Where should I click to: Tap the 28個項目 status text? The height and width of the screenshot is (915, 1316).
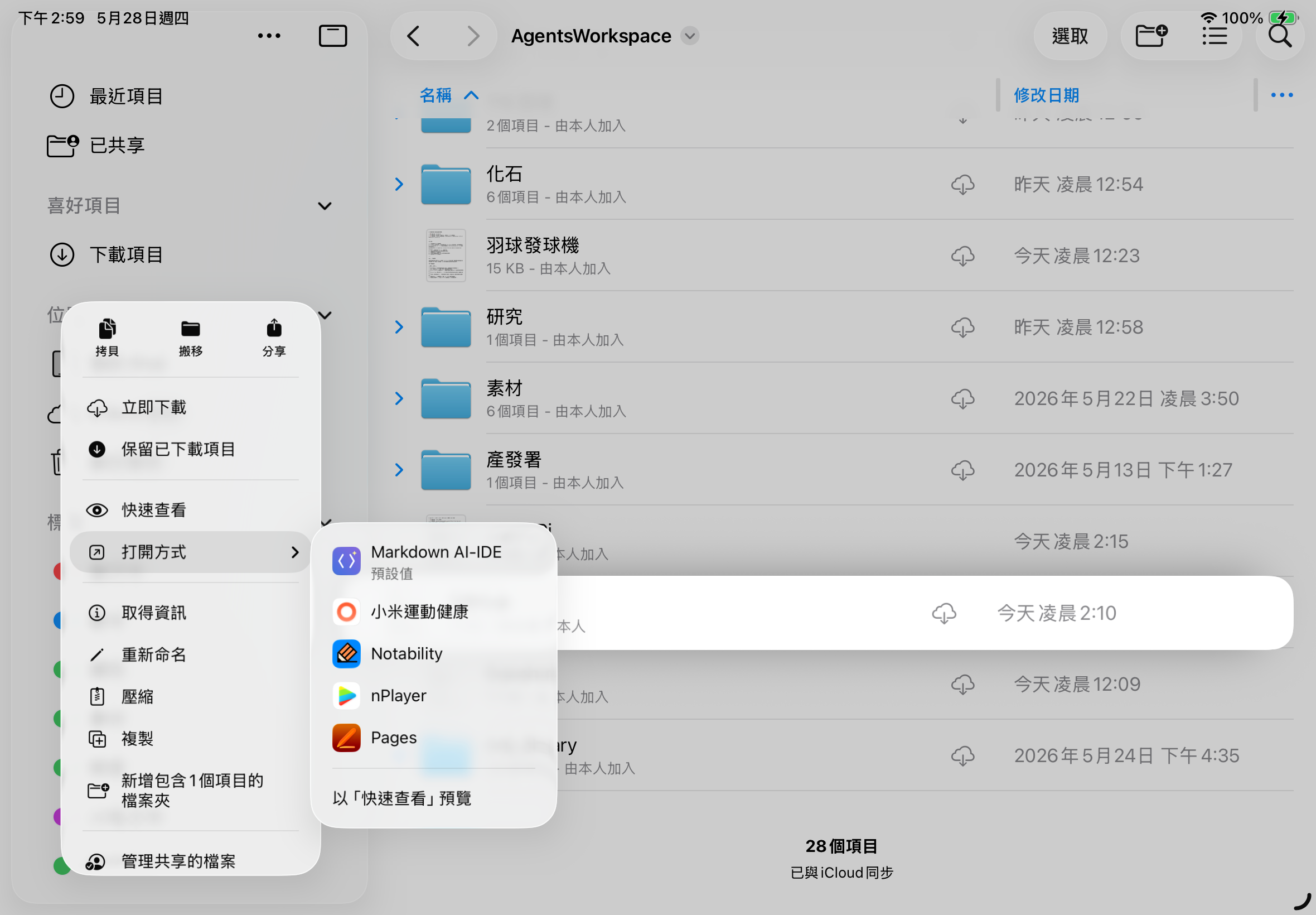click(x=841, y=846)
